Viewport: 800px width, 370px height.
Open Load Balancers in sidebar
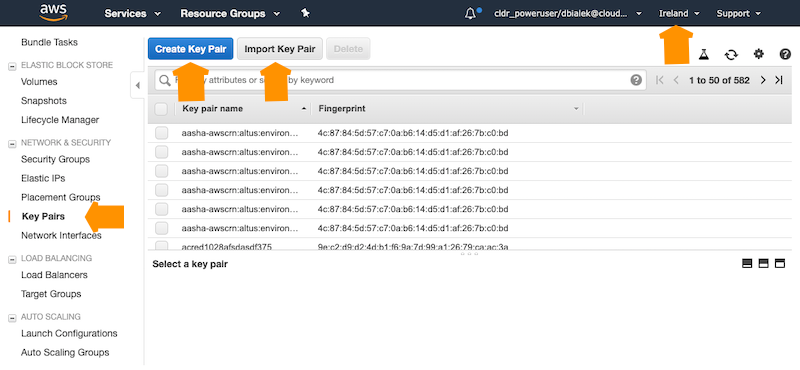coord(54,275)
